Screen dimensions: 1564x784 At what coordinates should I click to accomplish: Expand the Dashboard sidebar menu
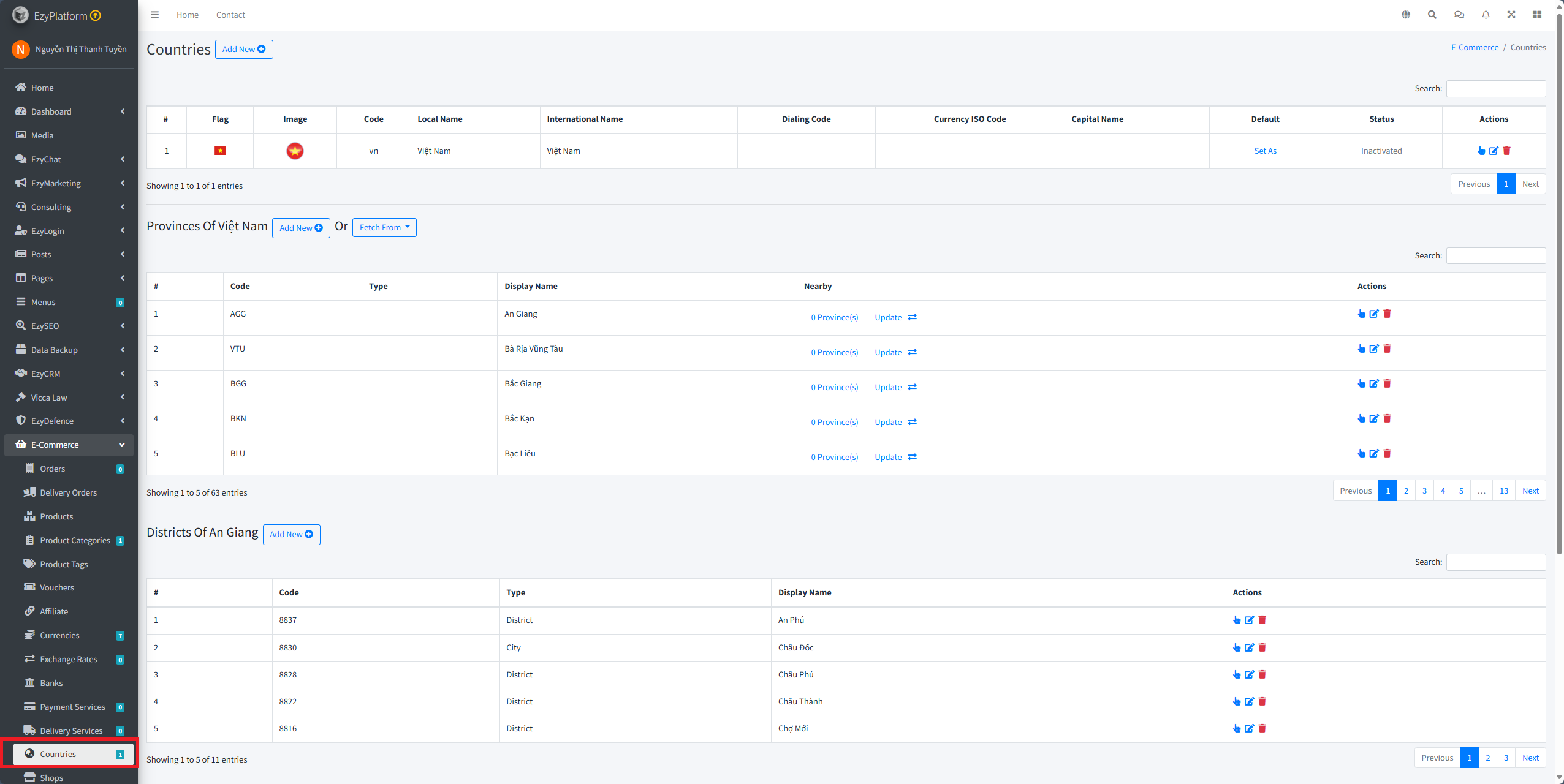click(x=69, y=111)
